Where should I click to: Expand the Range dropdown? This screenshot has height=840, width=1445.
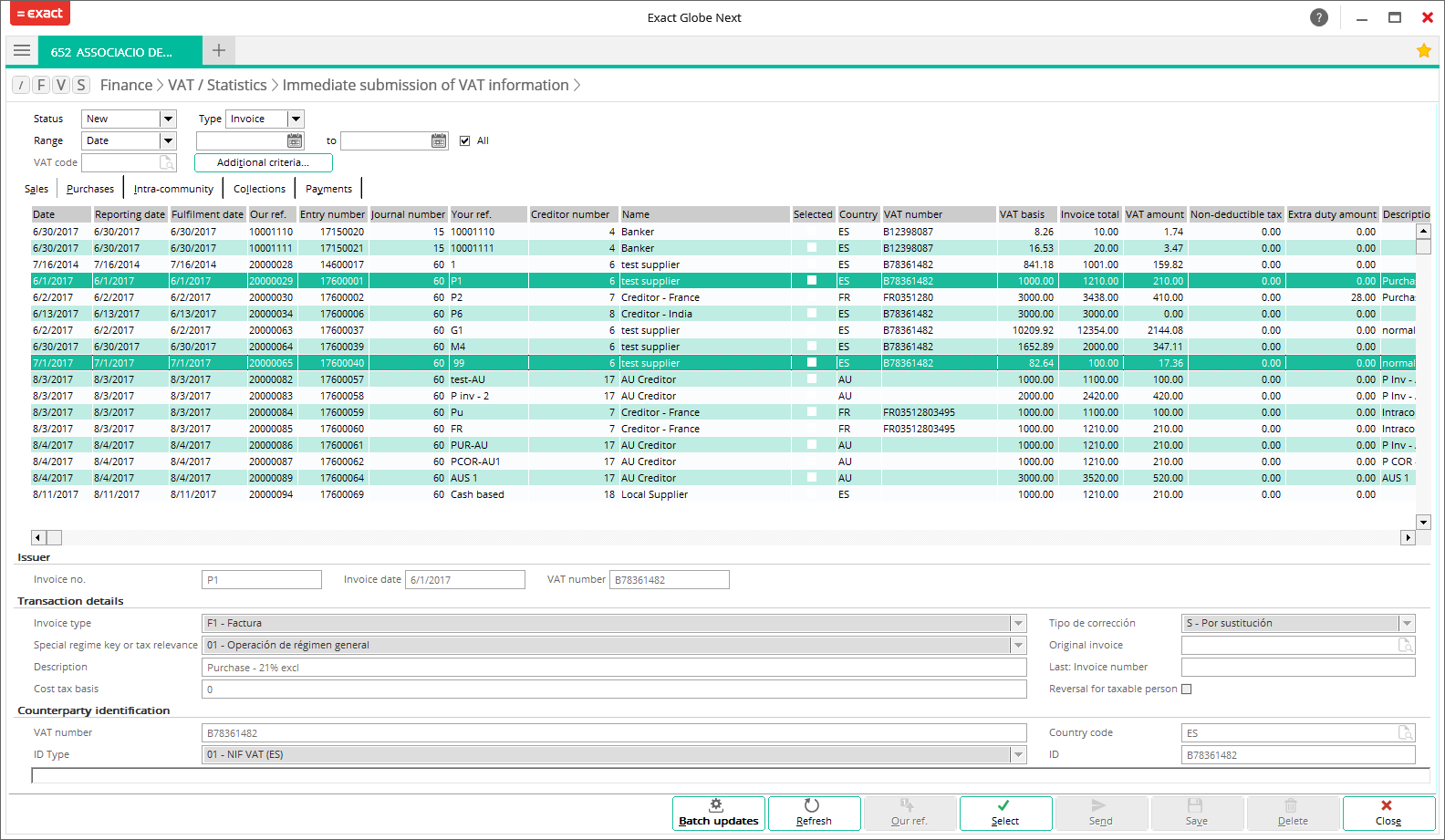click(x=168, y=140)
